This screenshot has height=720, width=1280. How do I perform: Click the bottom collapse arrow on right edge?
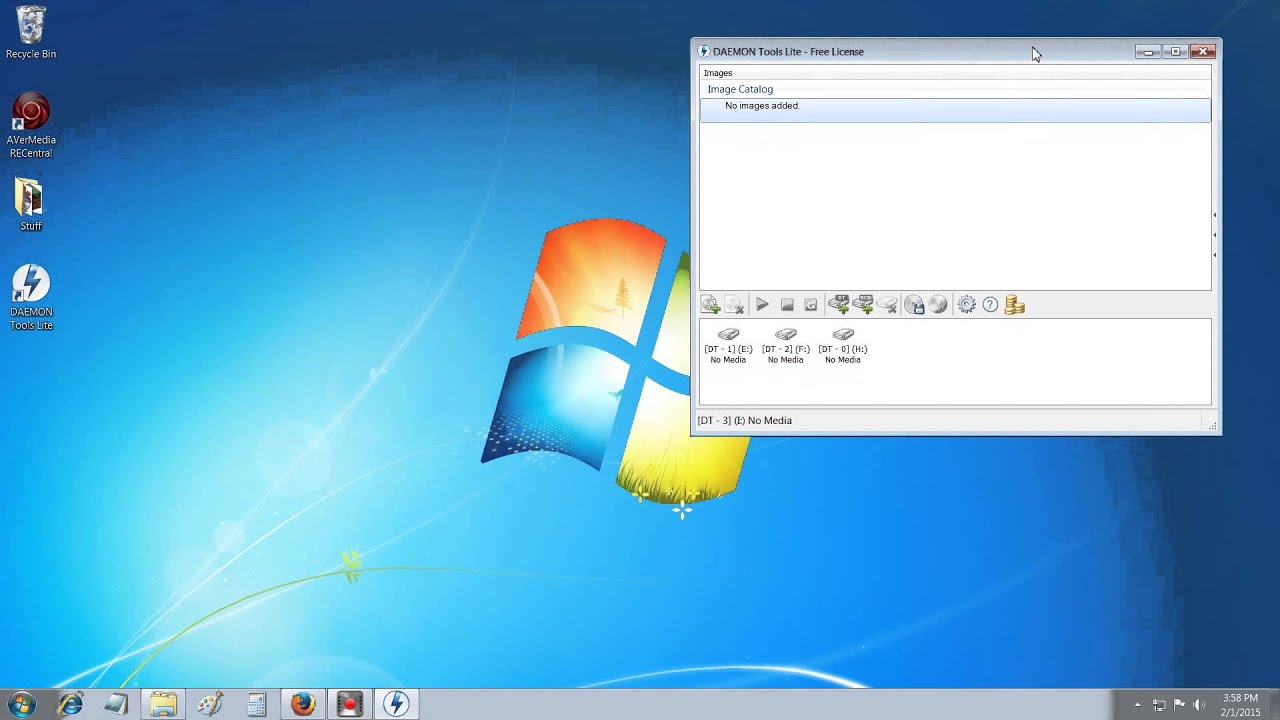pos(1214,255)
